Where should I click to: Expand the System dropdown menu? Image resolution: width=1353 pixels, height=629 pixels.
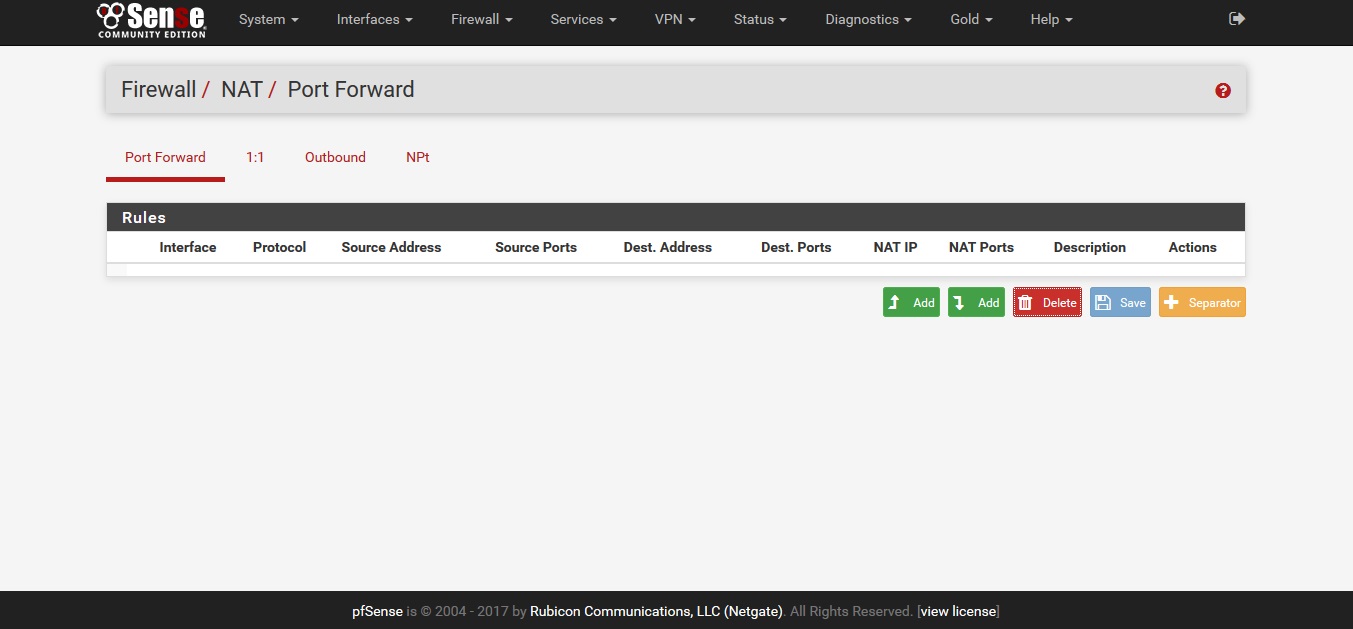[x=268, y=20]
